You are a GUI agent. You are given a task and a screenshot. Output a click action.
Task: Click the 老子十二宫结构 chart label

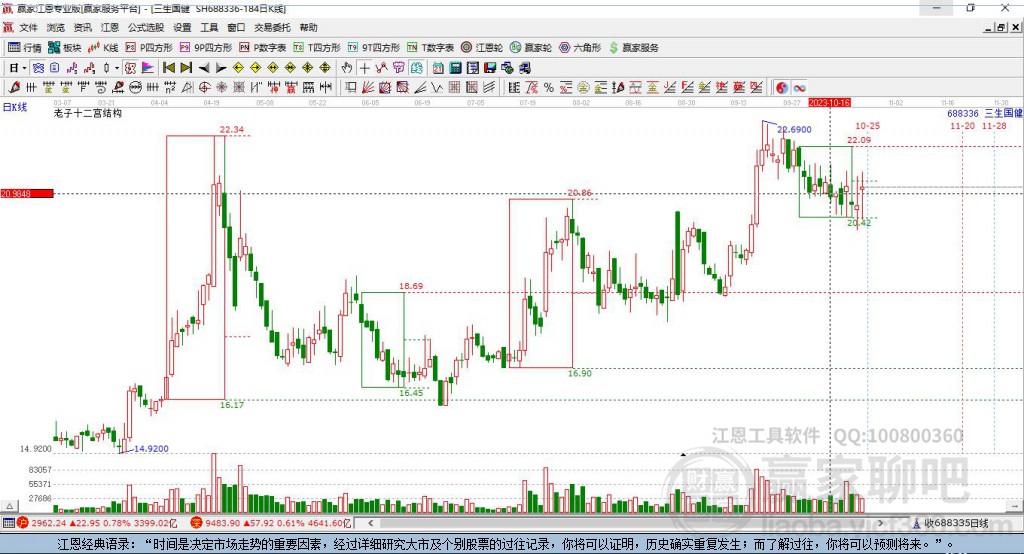tap(88, 113)
